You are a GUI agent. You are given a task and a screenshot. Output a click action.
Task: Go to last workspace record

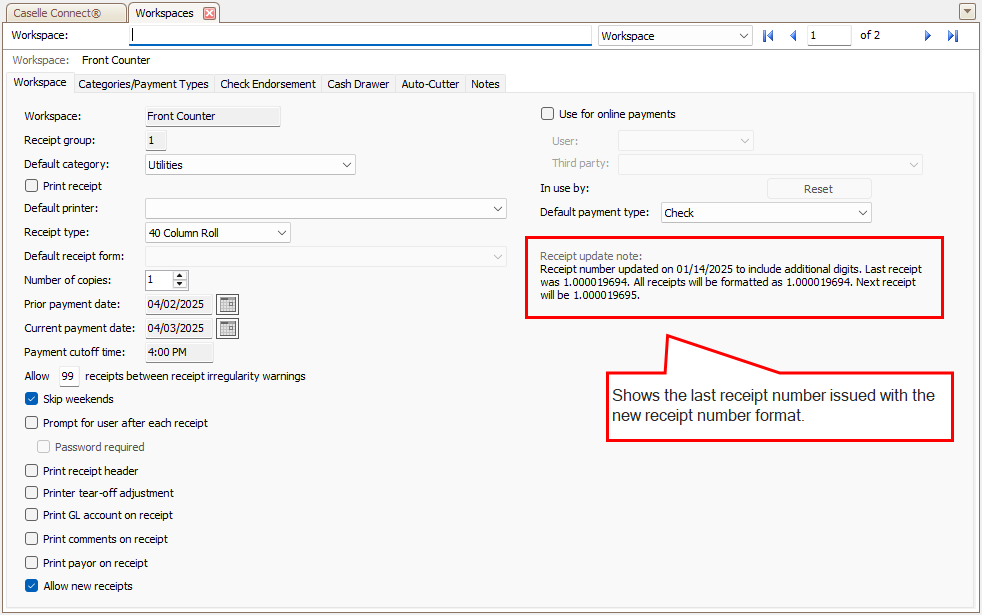click(953, 36)
